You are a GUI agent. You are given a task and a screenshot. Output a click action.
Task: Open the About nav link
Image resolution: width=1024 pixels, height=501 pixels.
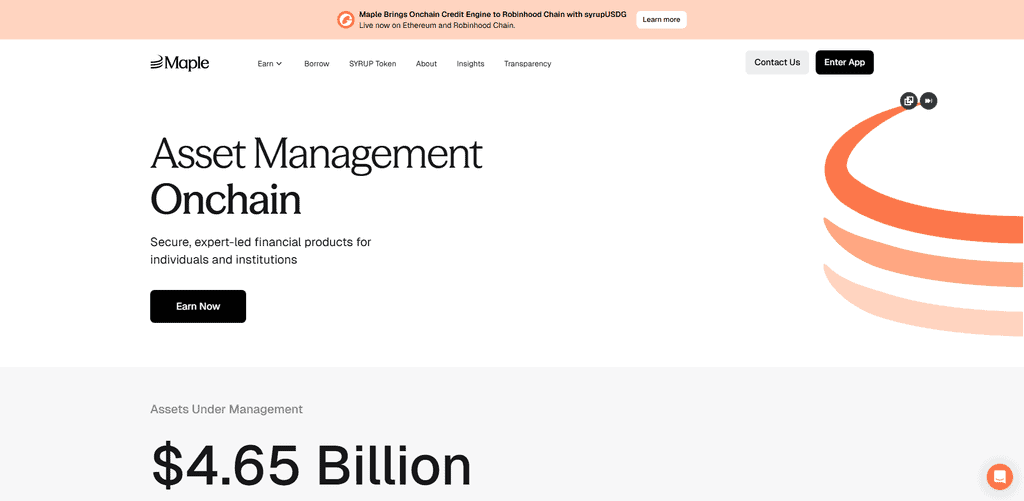pos(426,63)
